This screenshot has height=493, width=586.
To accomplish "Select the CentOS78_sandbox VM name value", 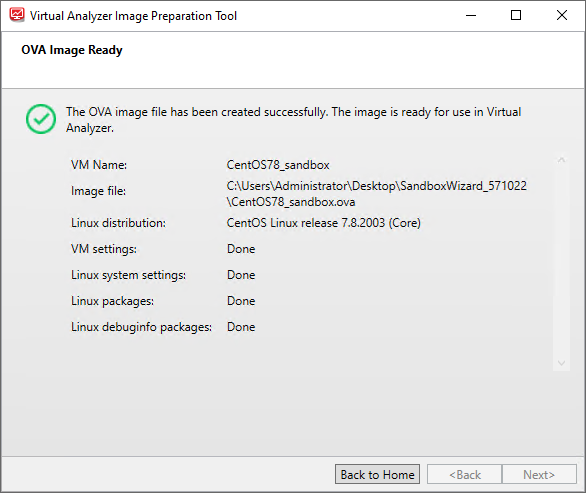I will tap(278, 165).
